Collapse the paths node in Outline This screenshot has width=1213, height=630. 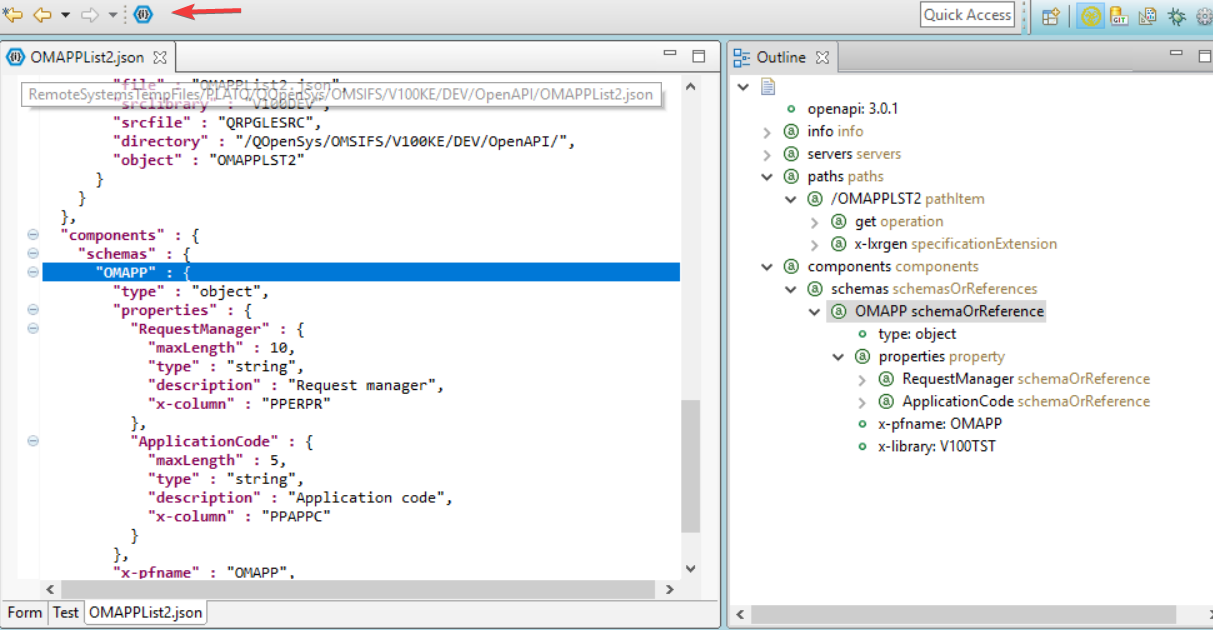pos(767,177)
